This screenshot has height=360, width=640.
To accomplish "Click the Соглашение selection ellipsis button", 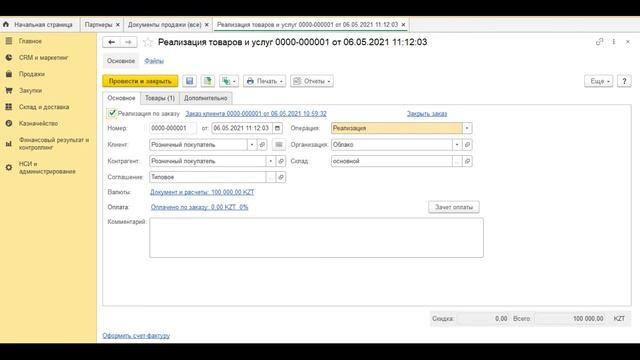I will click(x=270, y=177).
